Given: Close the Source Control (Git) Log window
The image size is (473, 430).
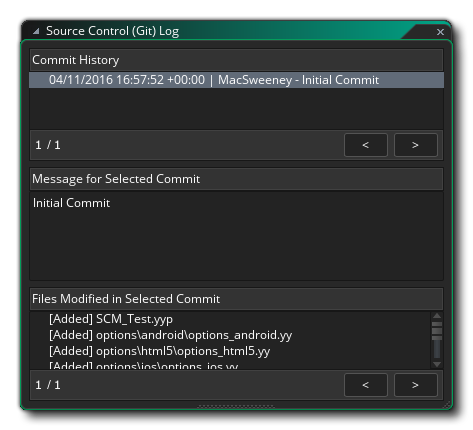Looking at the screenshot, I should pyautogui.click(x=440, y=32).
